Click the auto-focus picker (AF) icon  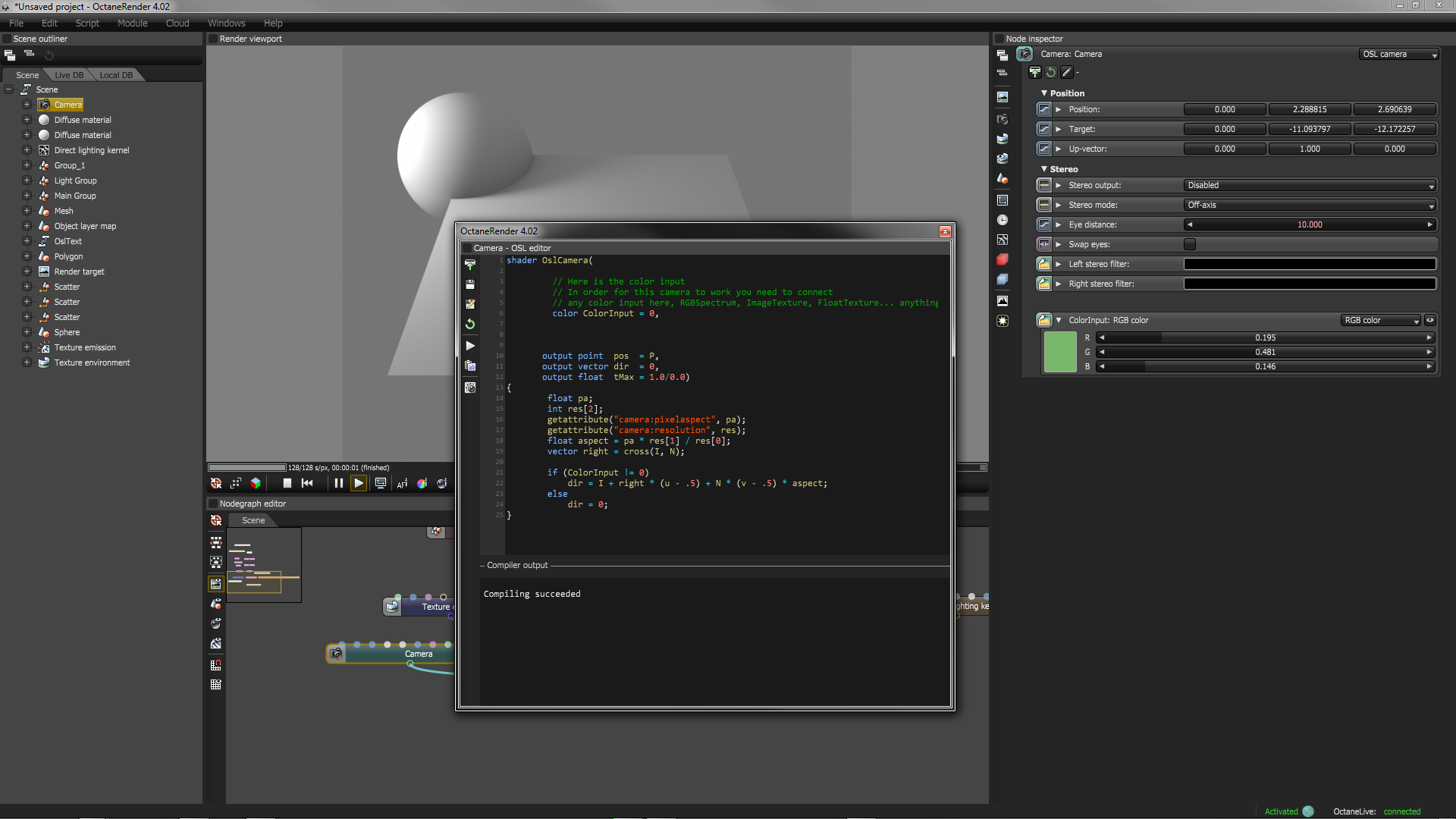click(x=402, y=483)
